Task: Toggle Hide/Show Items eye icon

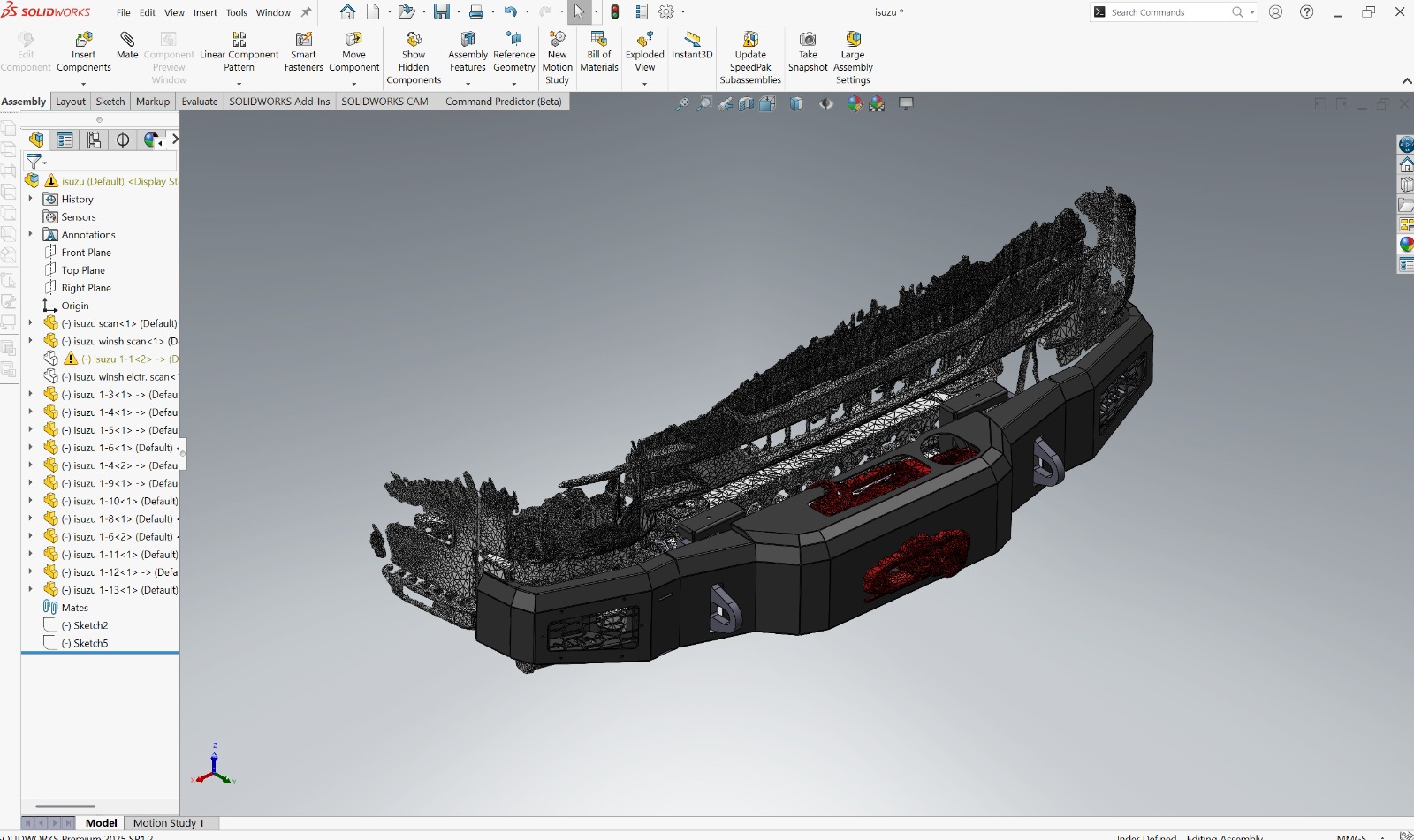Action: (825, 104)
